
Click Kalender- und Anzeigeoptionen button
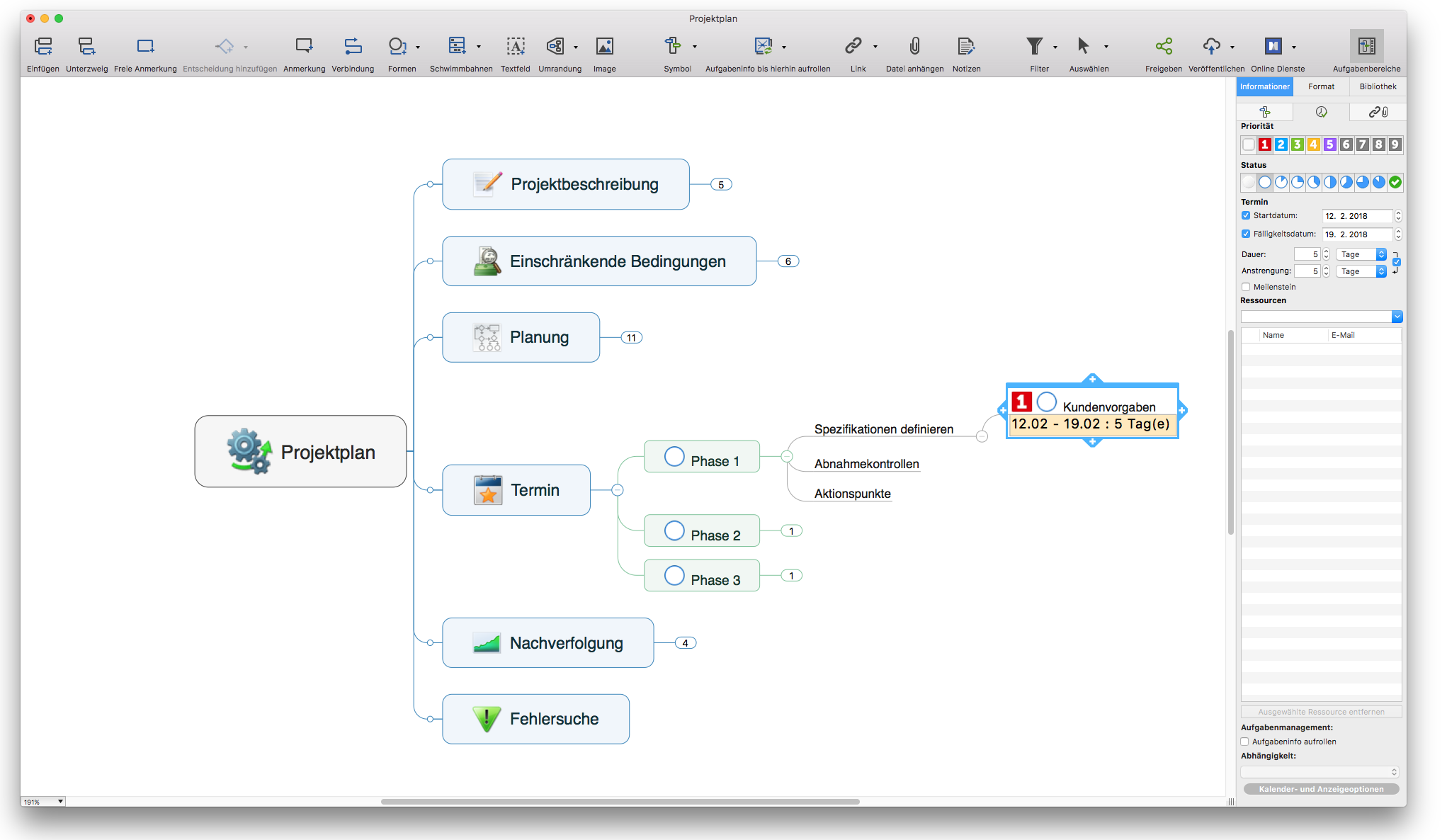(1320, 788)
